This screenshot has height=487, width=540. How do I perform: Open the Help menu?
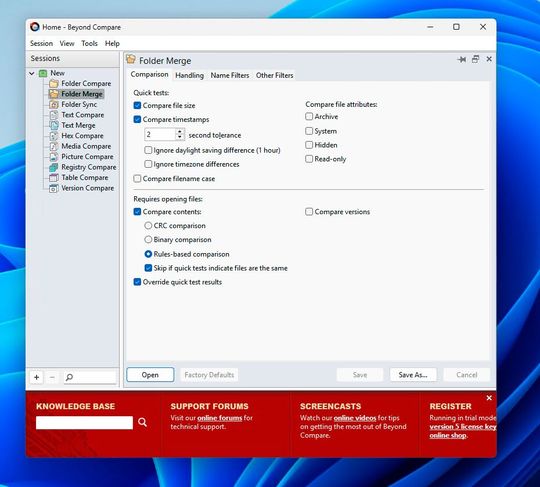point(112,43)
